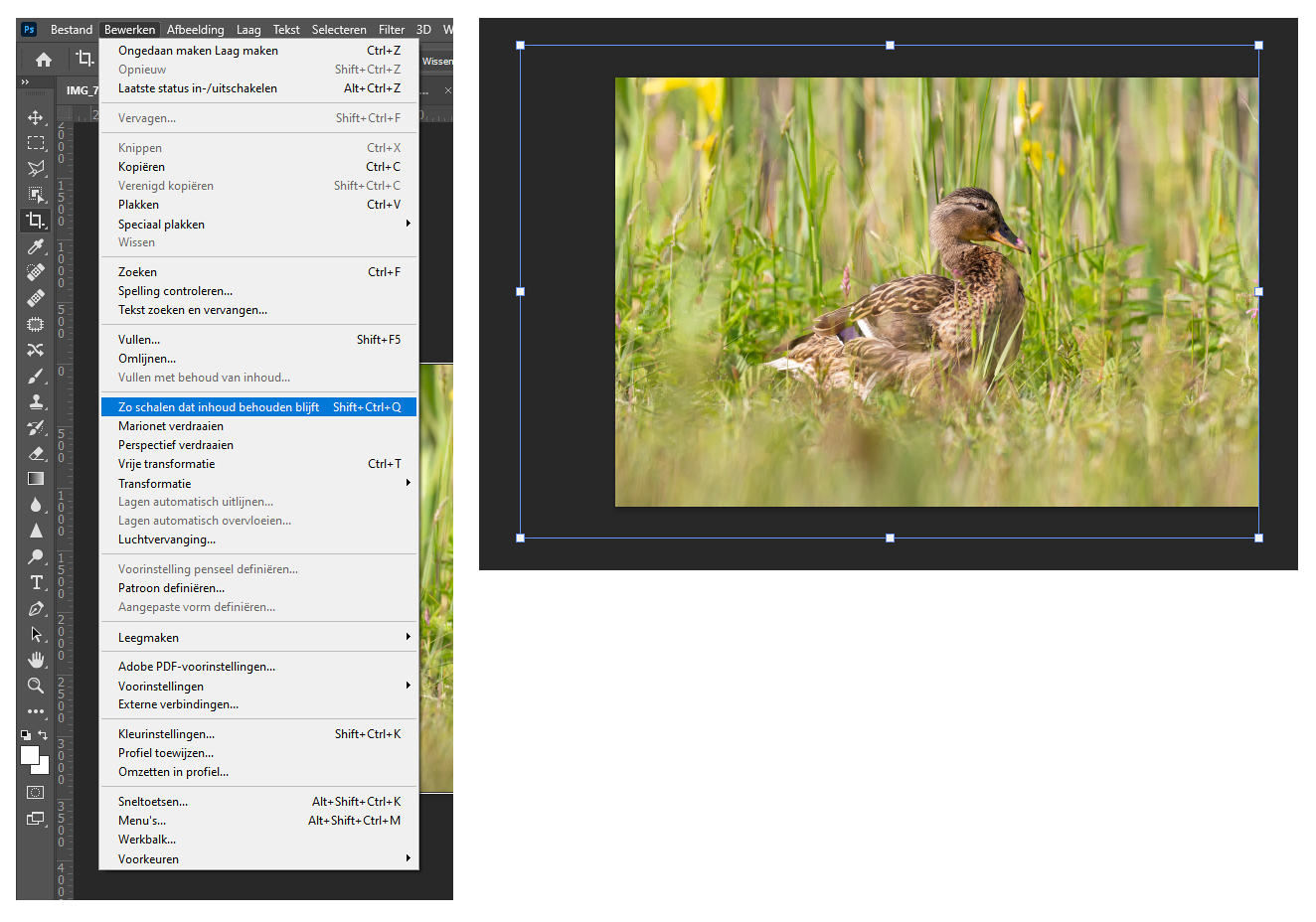Open the foreground color swatch
Viewport: 1316px width, 922px height.
point(29,755)
